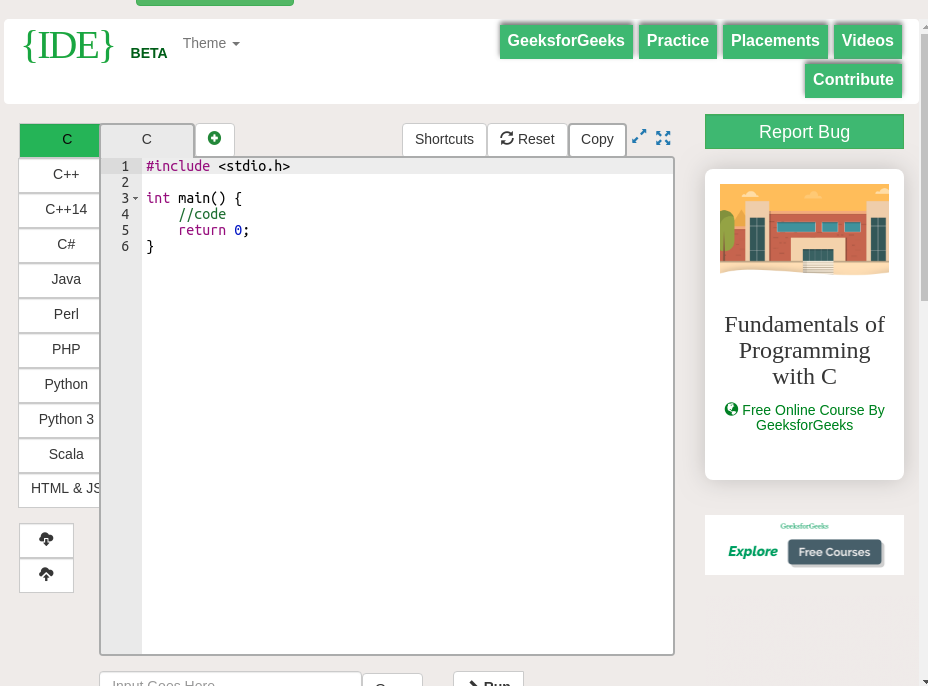
Task: Enter fullscreen with the four-arrow icon
Action: [x=663, y=138]
